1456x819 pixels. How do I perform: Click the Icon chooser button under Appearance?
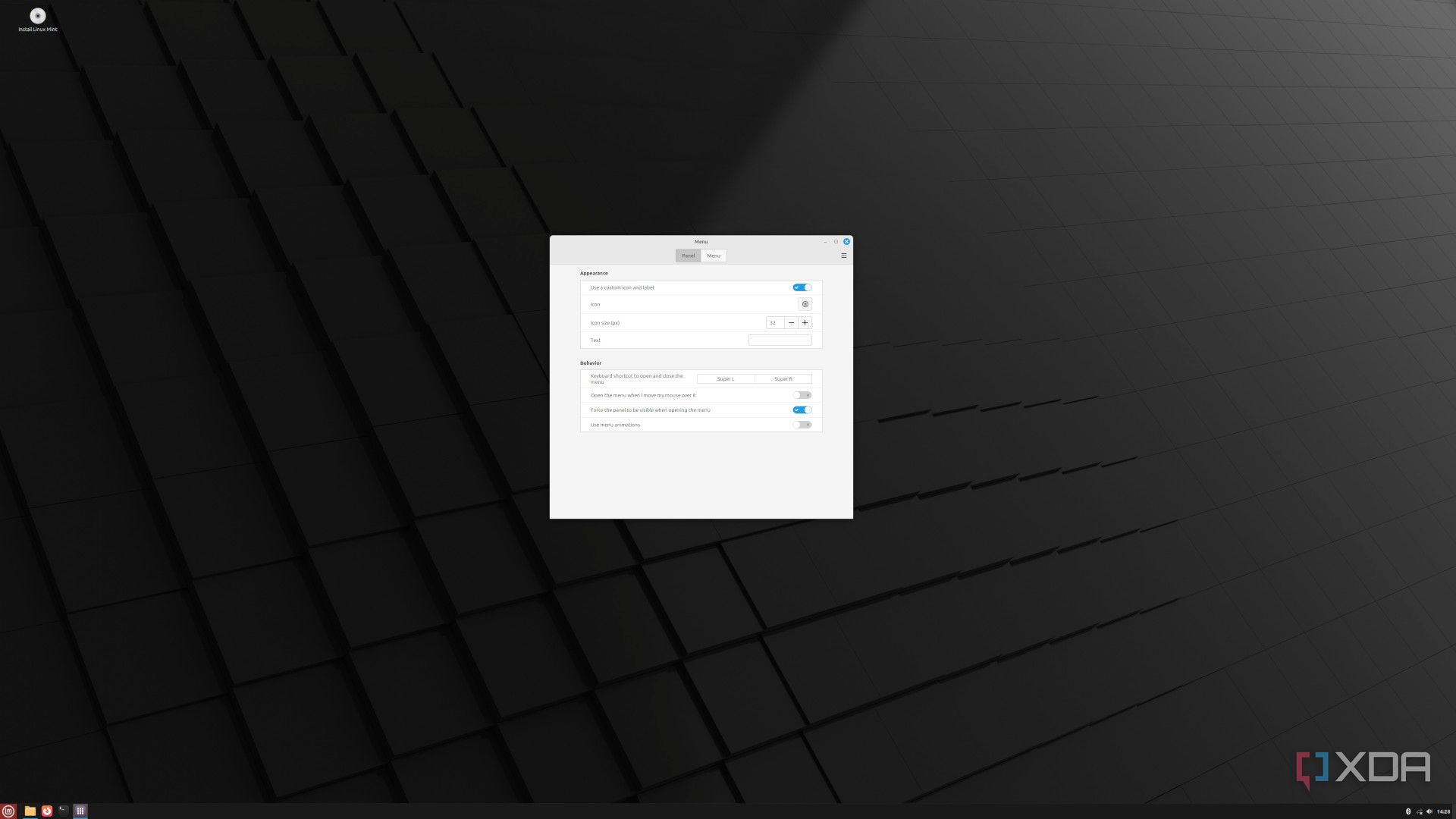[x=805, y=304]
